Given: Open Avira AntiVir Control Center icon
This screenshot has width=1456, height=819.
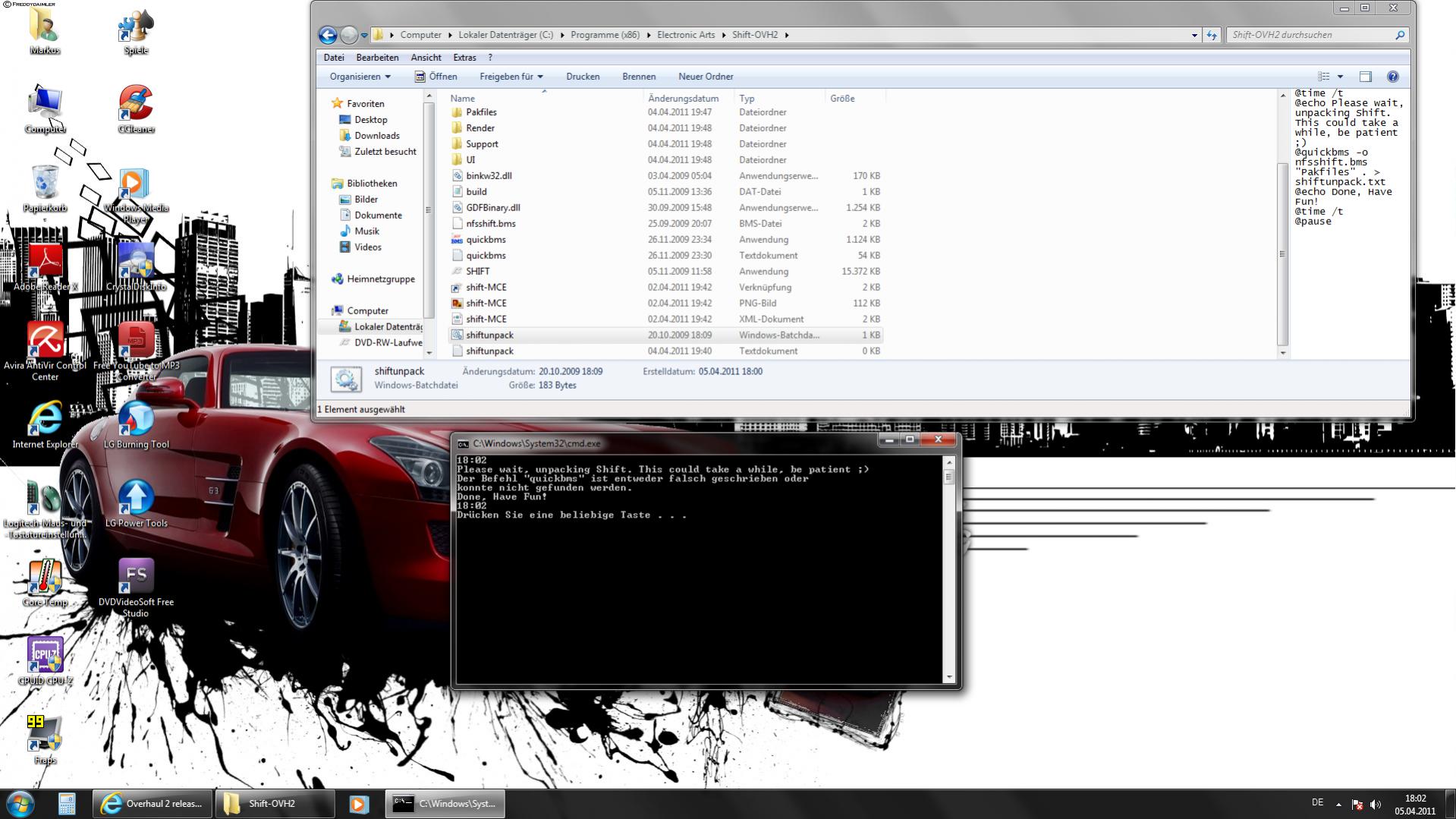Looking at the screenshot, I should tap(45, 351).
